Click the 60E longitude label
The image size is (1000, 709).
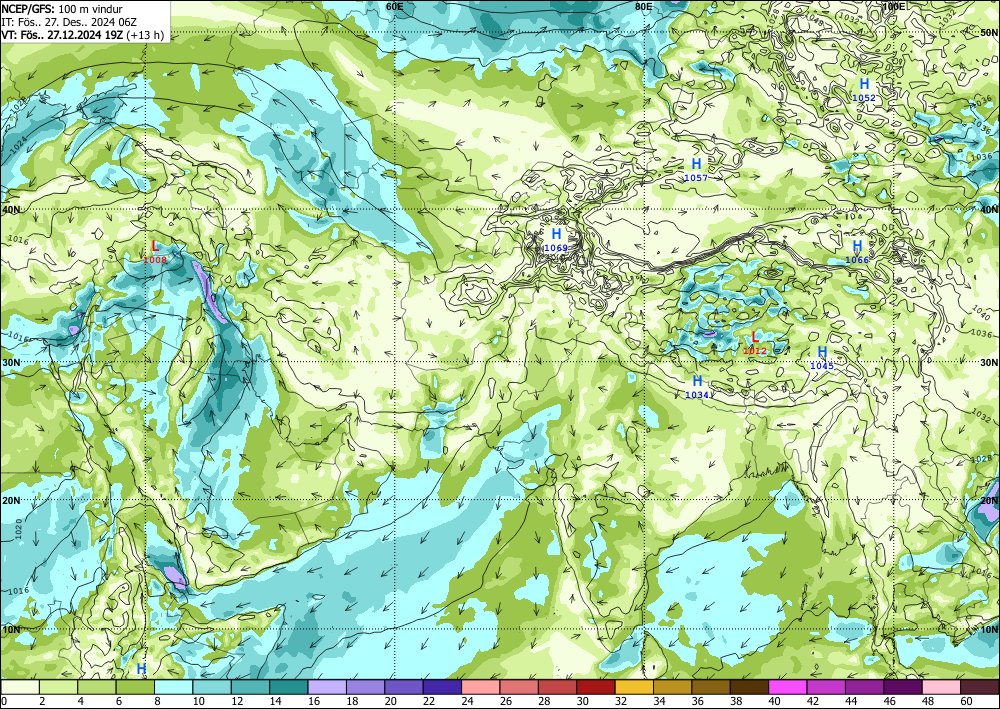click(395, 6)
